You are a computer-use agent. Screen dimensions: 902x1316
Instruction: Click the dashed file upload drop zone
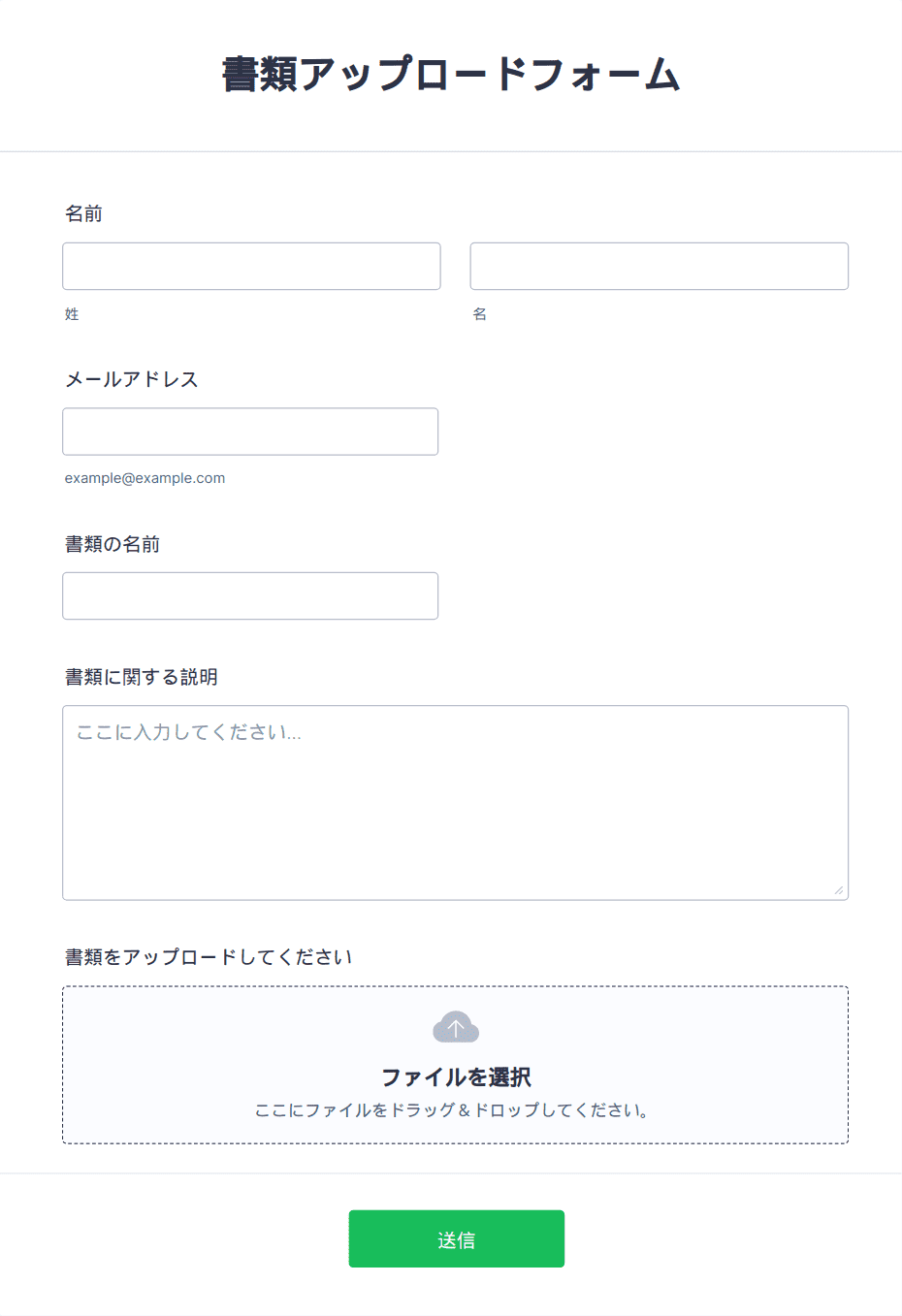[456, 1065]
